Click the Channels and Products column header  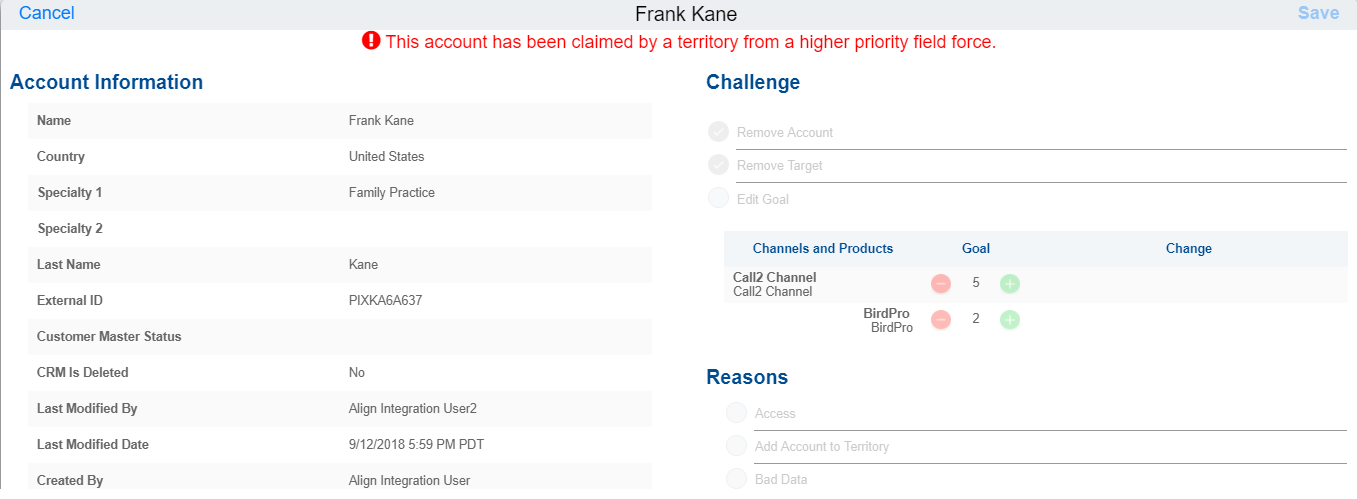point(823,248)
